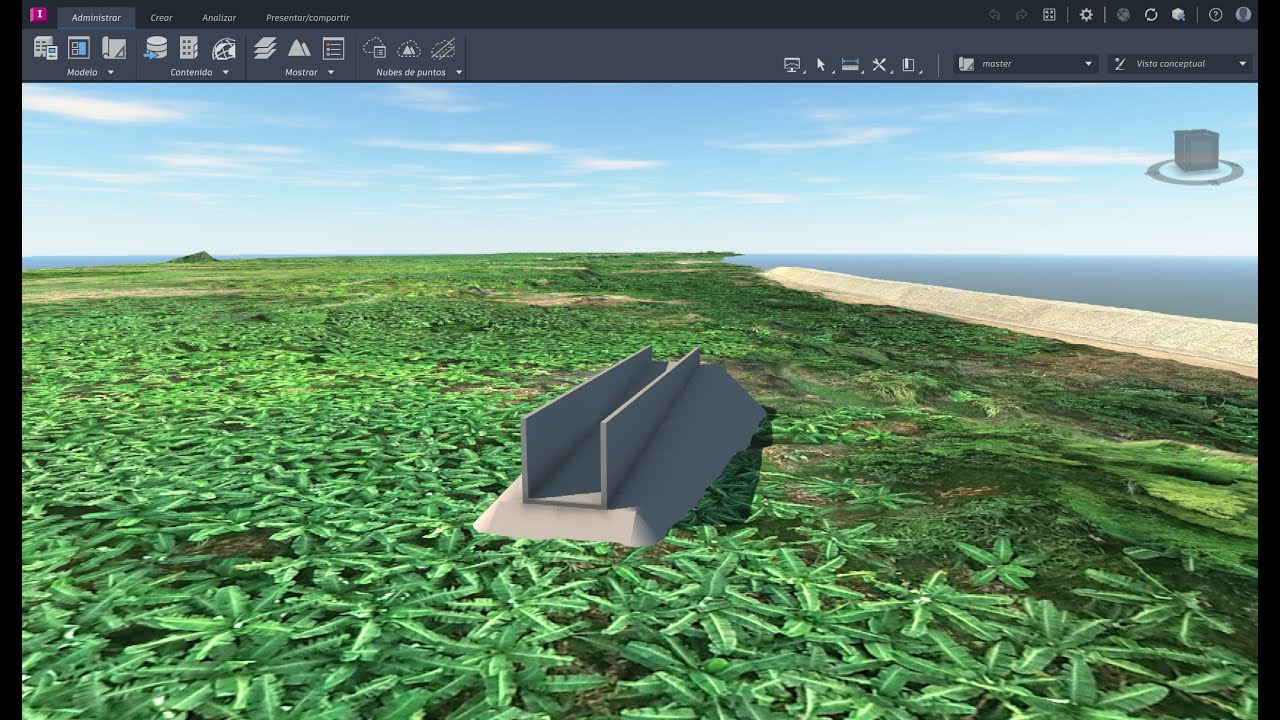Click the redo arrow

point(1021,15)
